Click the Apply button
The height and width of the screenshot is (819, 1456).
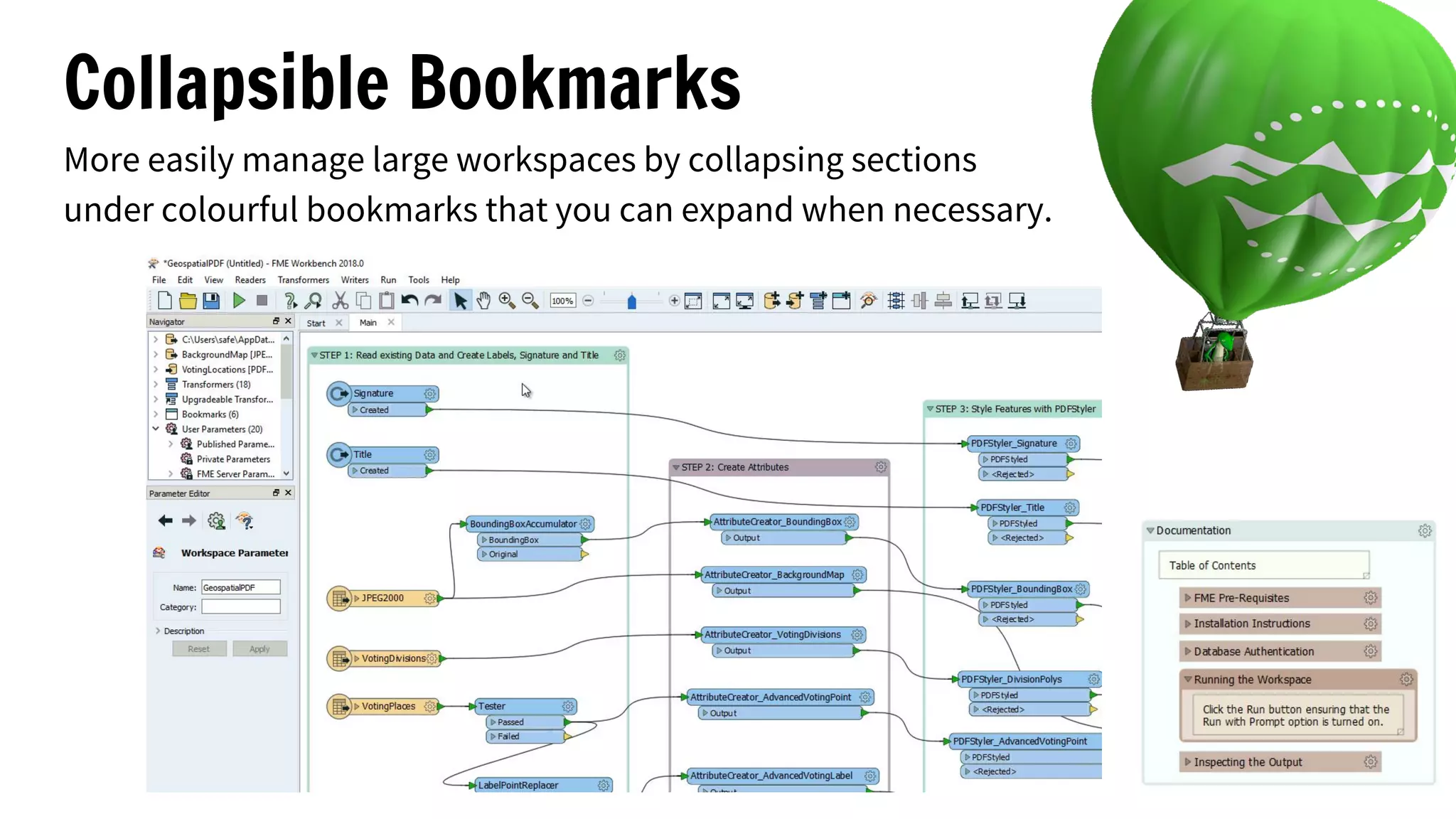pyautogui.click(x=259, y=648)
